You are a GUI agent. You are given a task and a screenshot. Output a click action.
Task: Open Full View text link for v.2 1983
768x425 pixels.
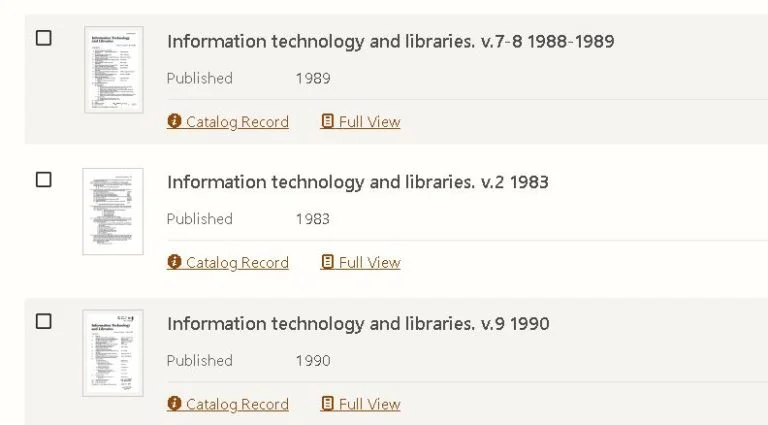(x=369, y=263)
